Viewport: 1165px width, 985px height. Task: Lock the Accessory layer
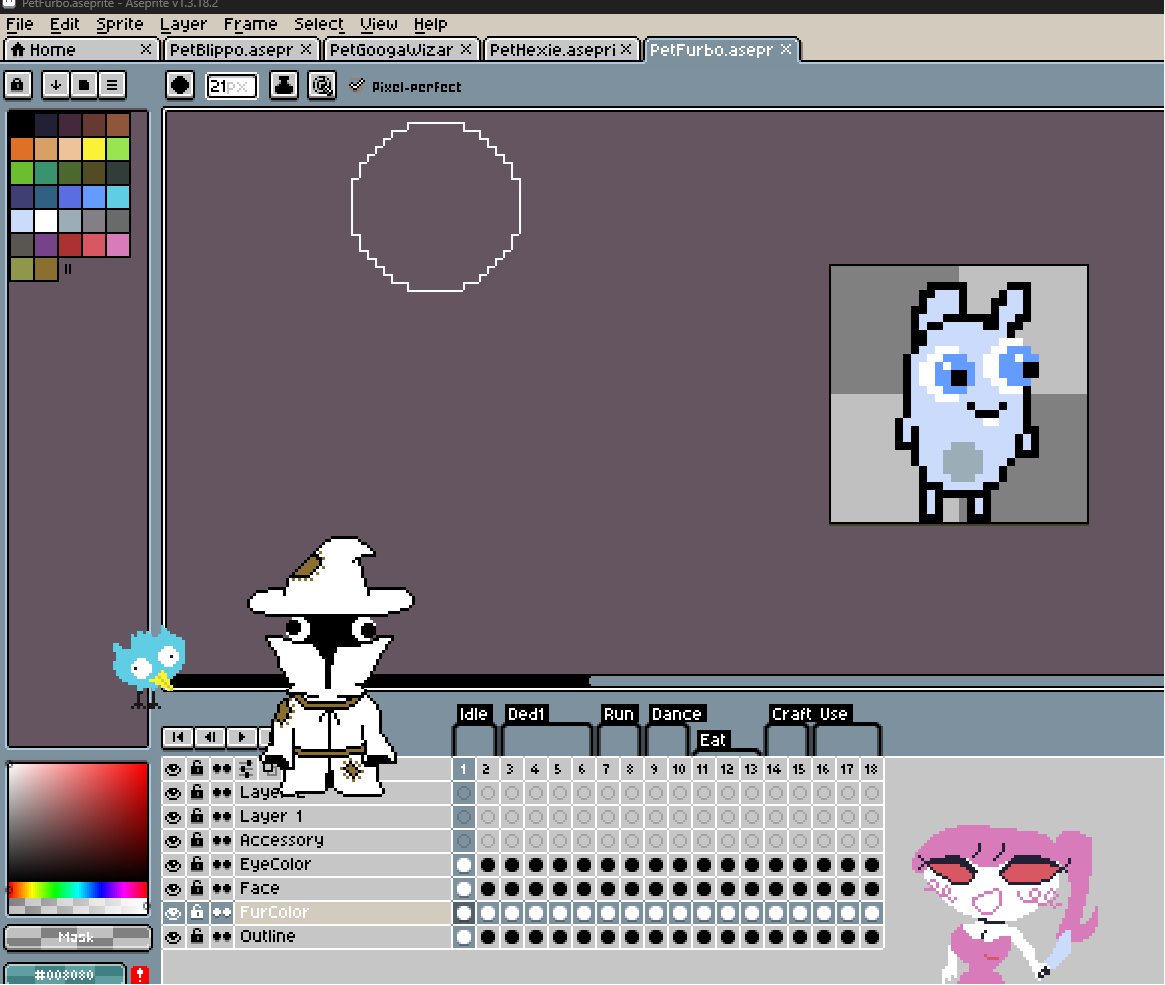197,840
